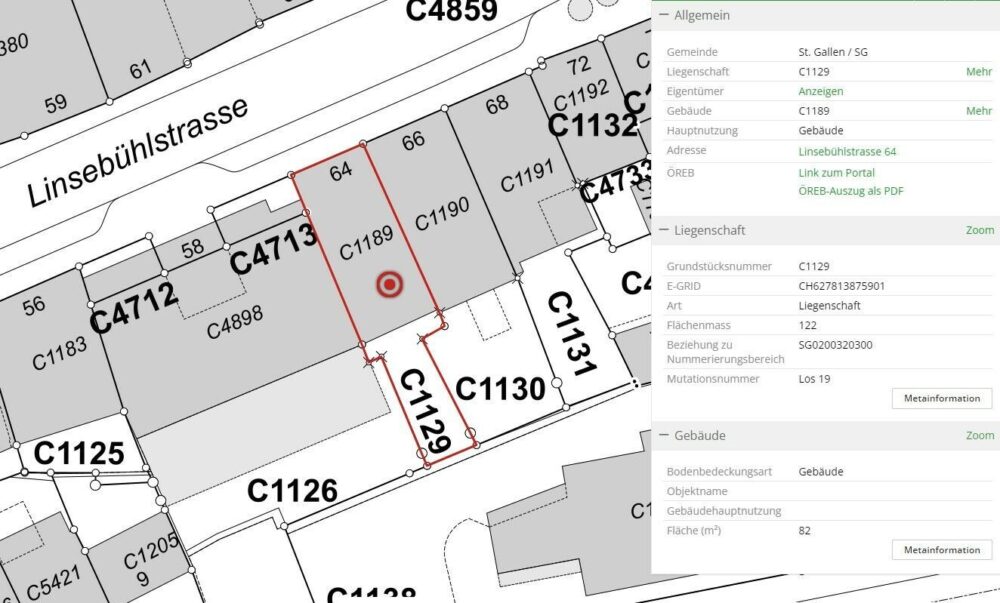This screenshot has height=603, width=1000.
Task: Zoom to the Liegenschaft from its section header
Action: click(x=979, y=230)
